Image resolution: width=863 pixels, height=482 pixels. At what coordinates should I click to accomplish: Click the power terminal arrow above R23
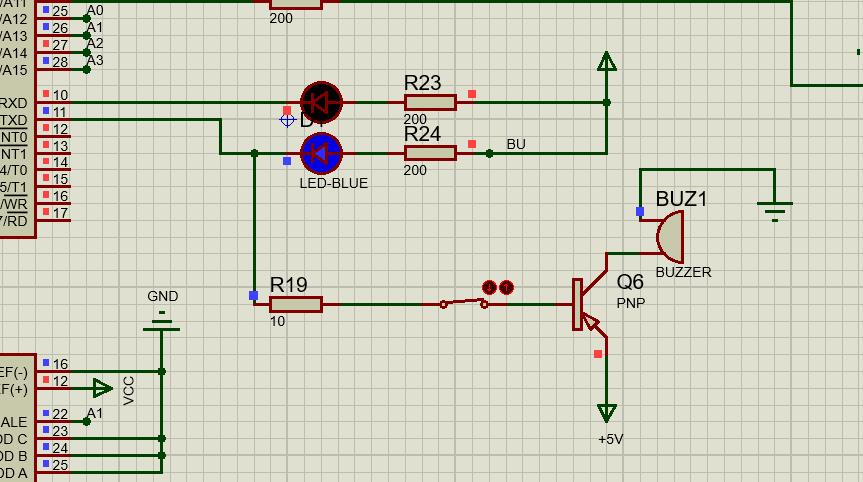click(x=607, y=62)
